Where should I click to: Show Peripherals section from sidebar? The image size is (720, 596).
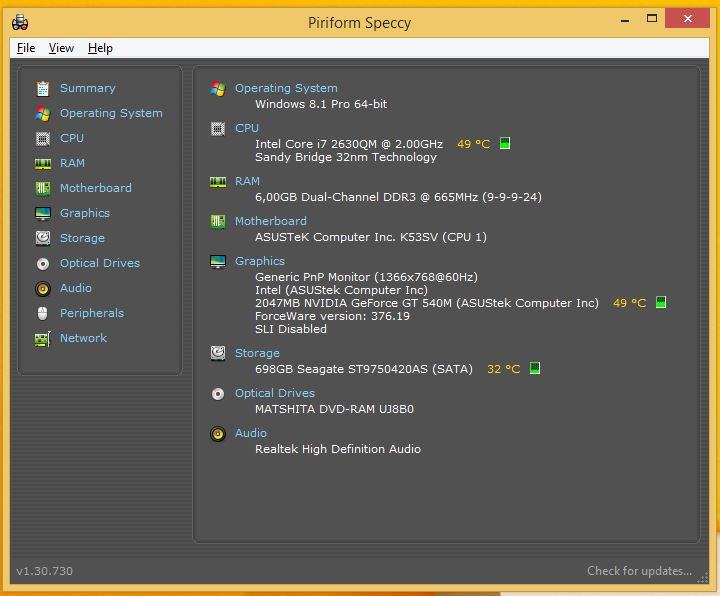[x=92, y=313]
